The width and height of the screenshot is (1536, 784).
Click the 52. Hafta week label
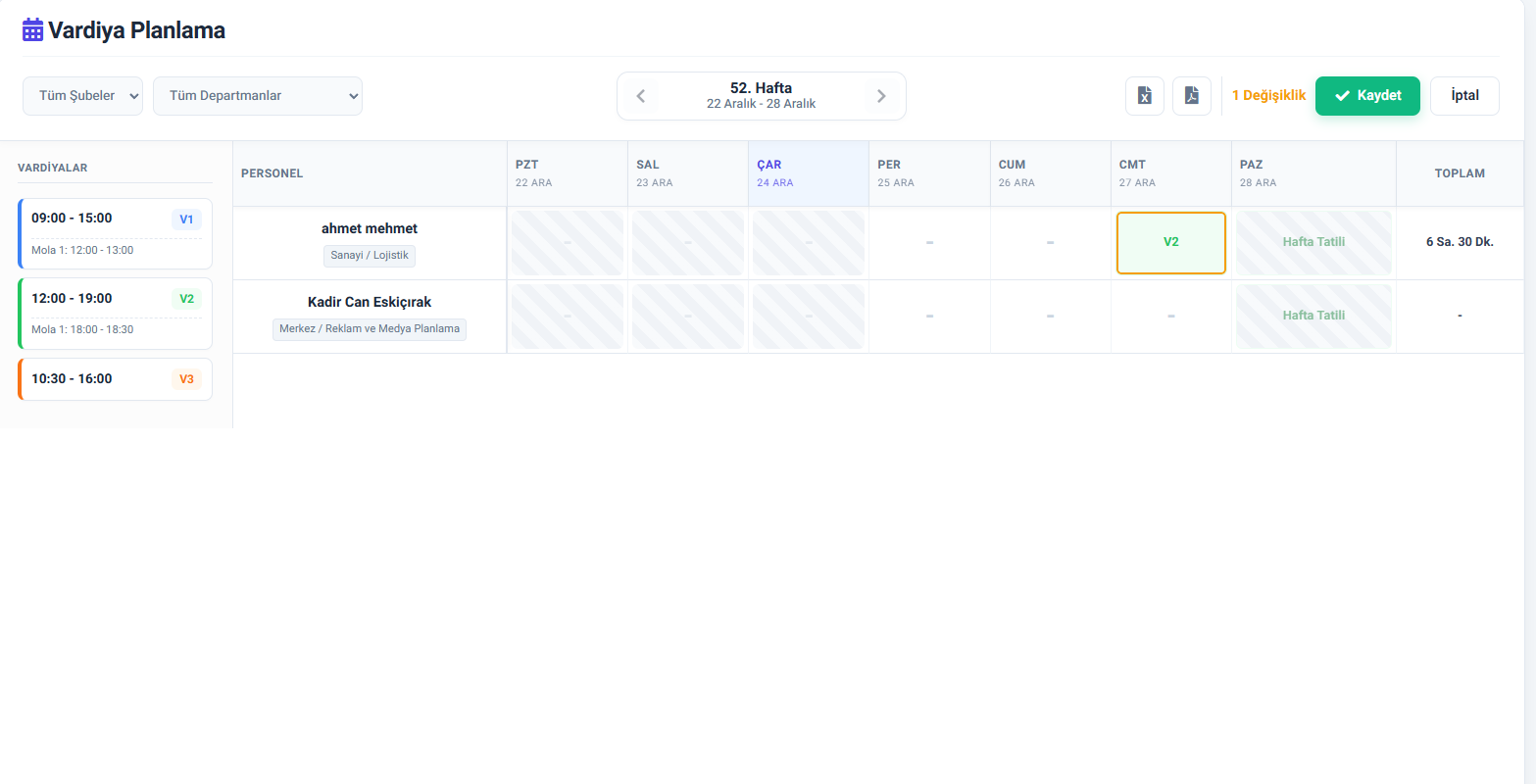[x=761, y=88]
